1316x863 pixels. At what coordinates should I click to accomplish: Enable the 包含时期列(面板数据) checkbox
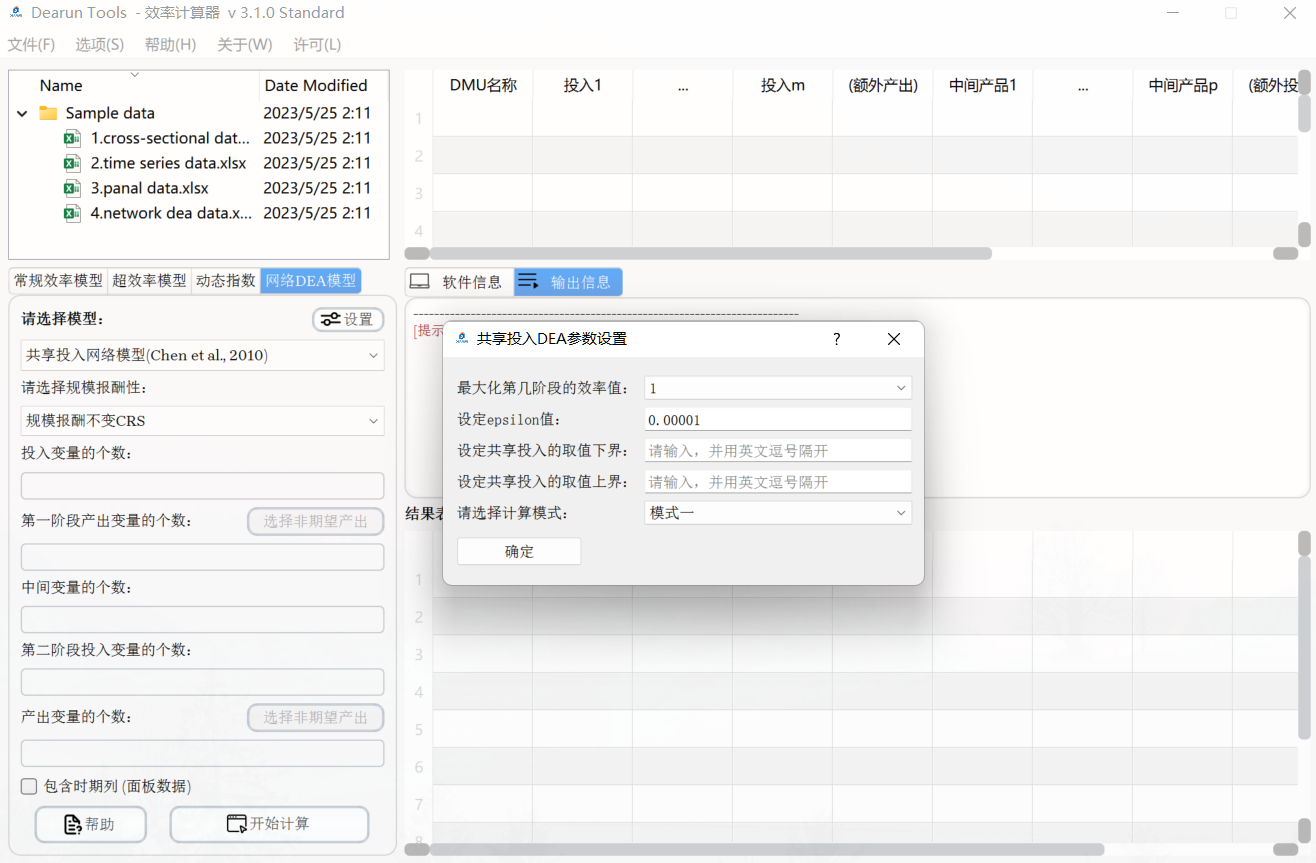pos(29,787)
